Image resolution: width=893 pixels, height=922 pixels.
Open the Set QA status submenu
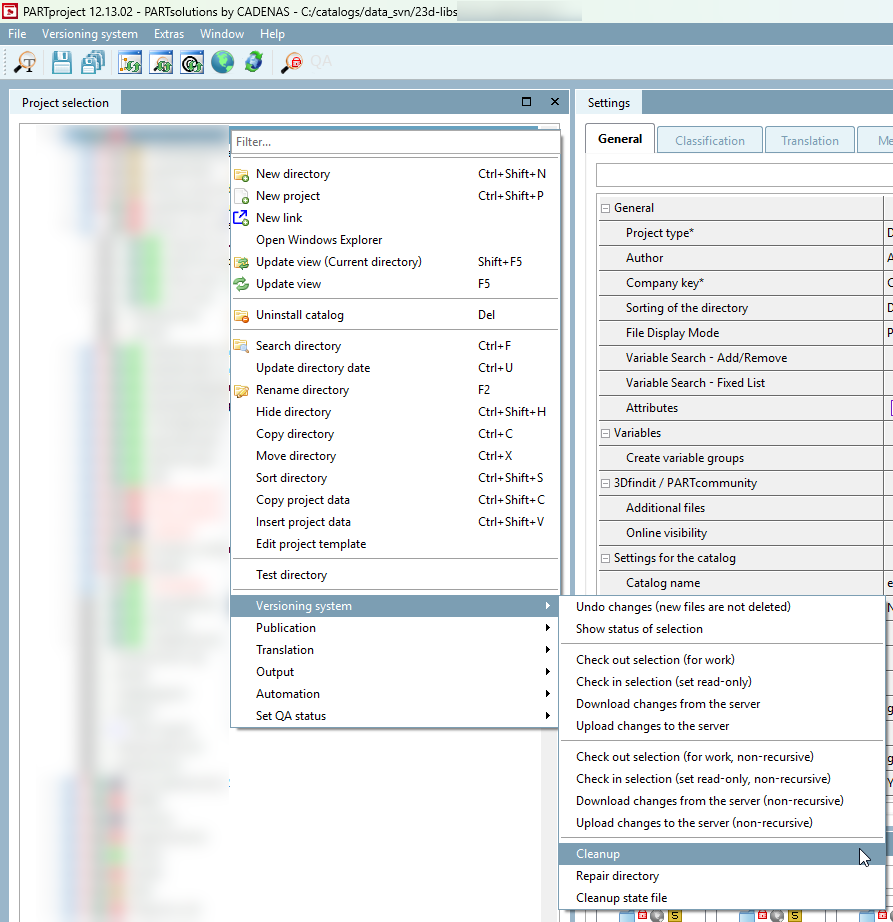(x=395, y=716)
